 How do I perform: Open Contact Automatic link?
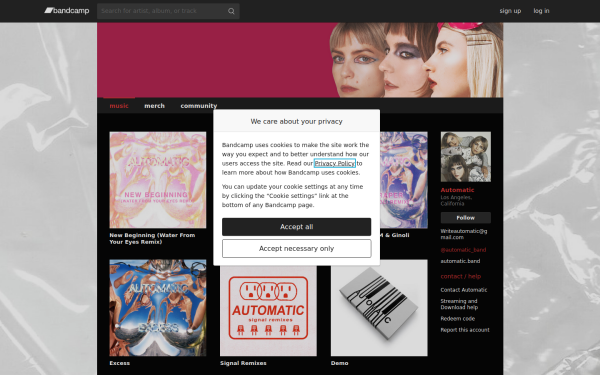point(464,290)
